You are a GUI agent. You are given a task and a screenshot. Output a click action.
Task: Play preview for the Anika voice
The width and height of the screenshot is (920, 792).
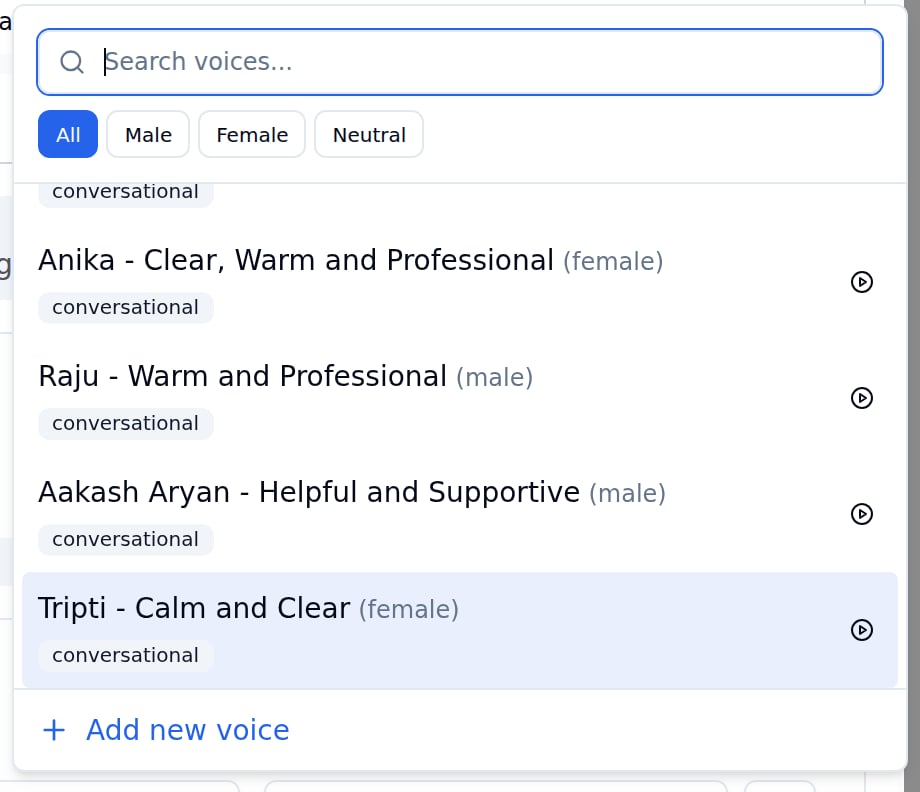861,282
